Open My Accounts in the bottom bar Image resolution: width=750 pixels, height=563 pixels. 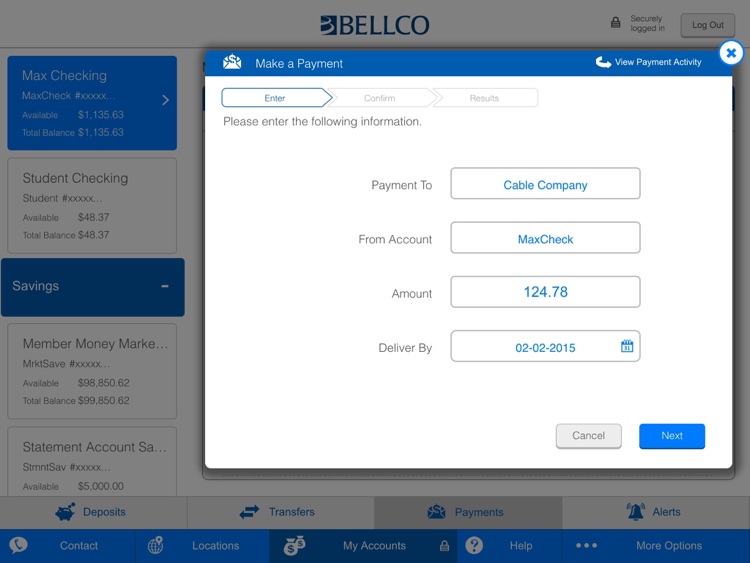[364, 545]
